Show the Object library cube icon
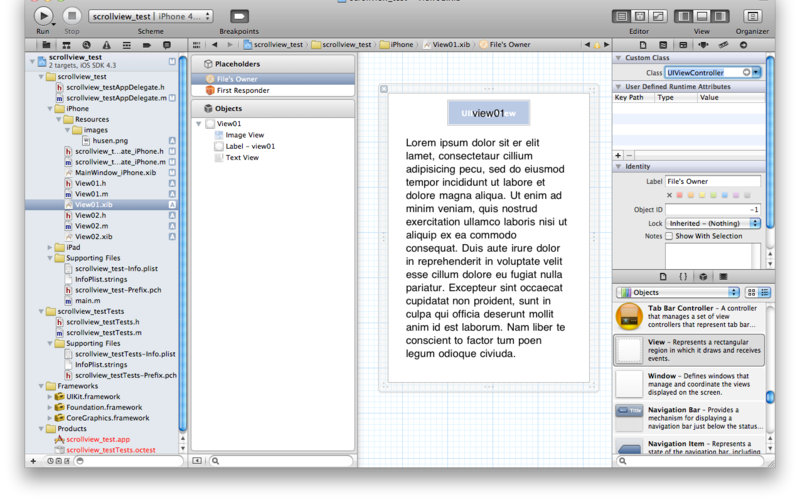 703,277
